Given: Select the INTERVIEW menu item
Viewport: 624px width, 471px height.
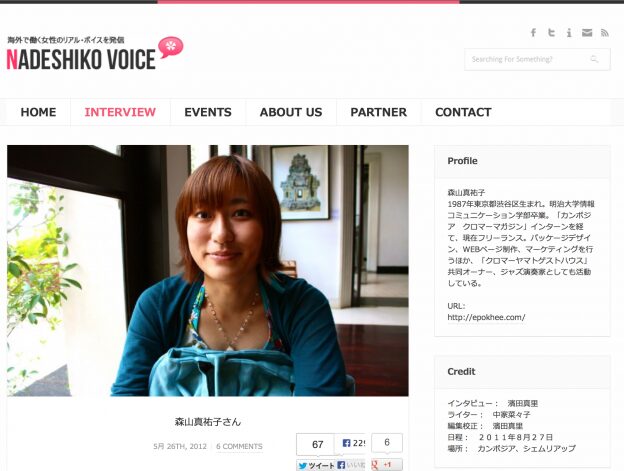Looking at the screenshot, I should [x=120, y=112].
